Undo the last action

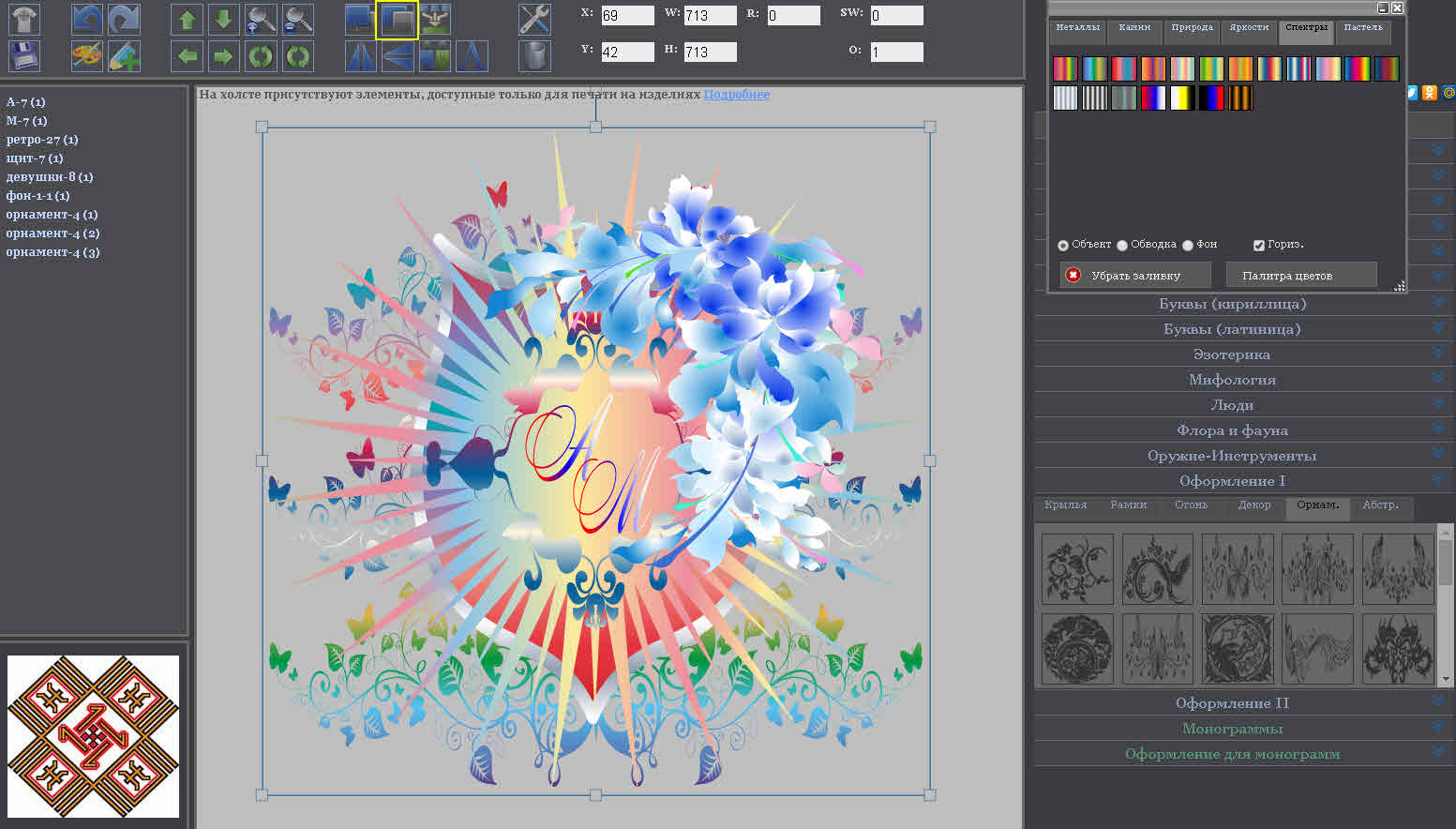(x=87, y=19)
